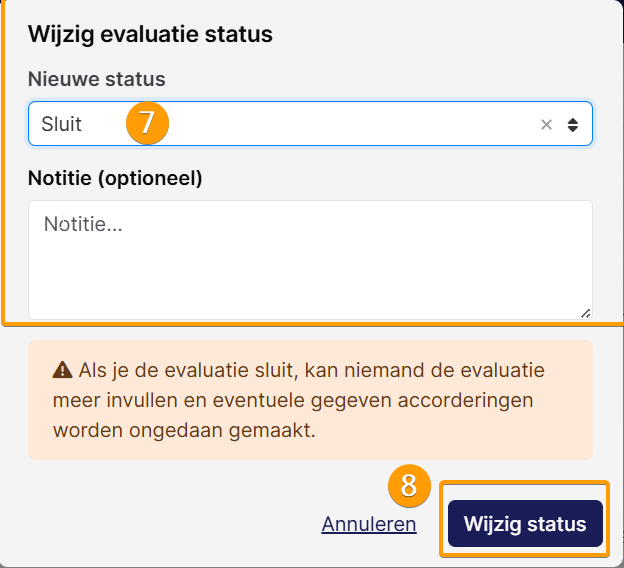Open the Nieuwe status combo box
Screen dimensions: 624x568
click(x=310, y=124)
